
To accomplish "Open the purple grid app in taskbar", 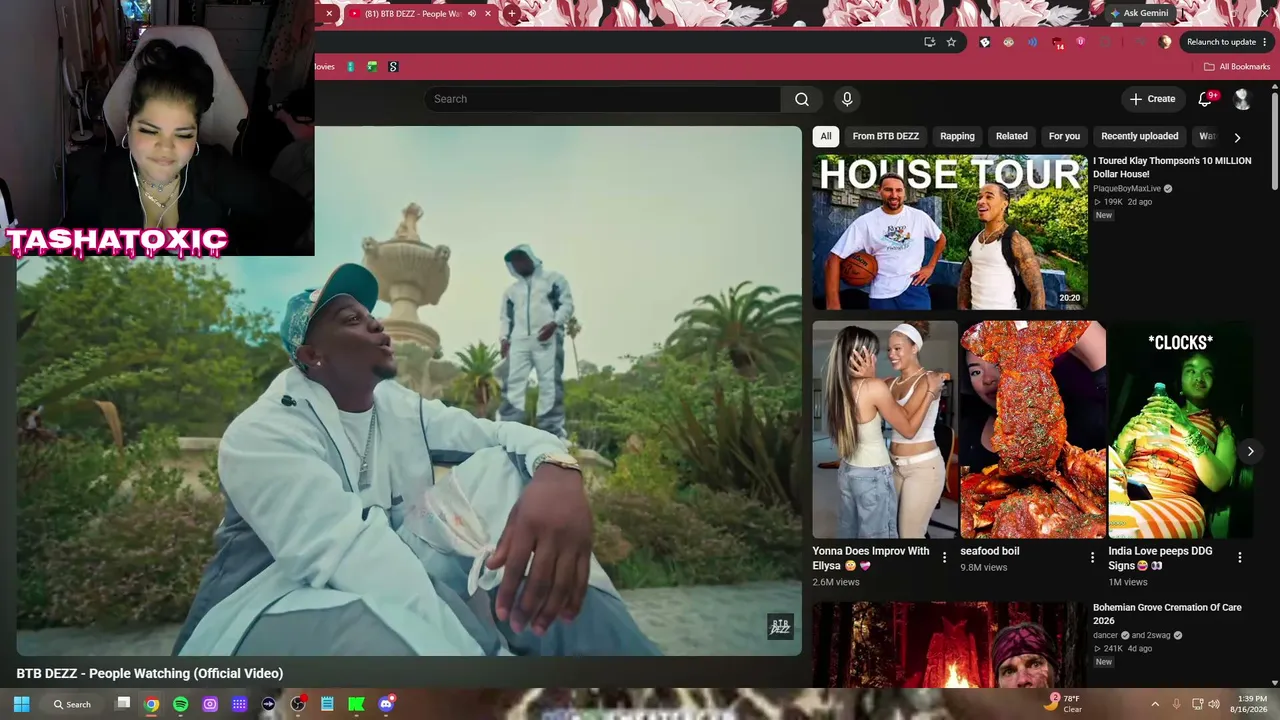I will 239,704.
